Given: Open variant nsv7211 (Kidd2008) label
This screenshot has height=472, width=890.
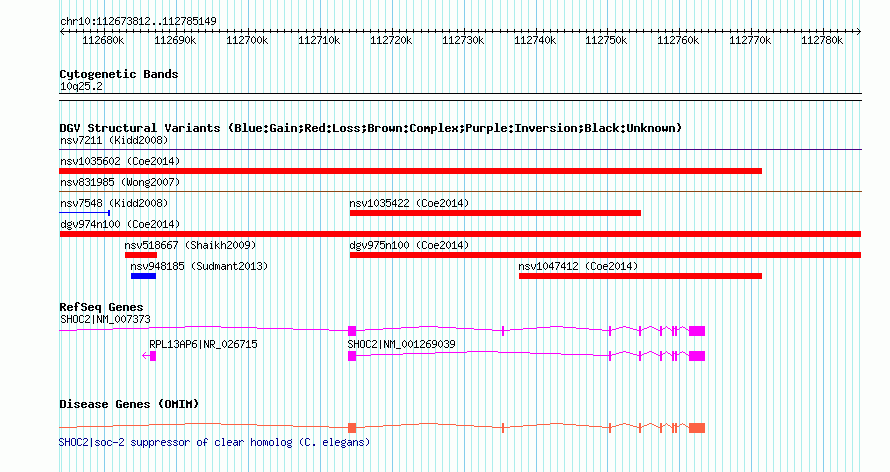Looking at the screenshot, I should [114, 140].
